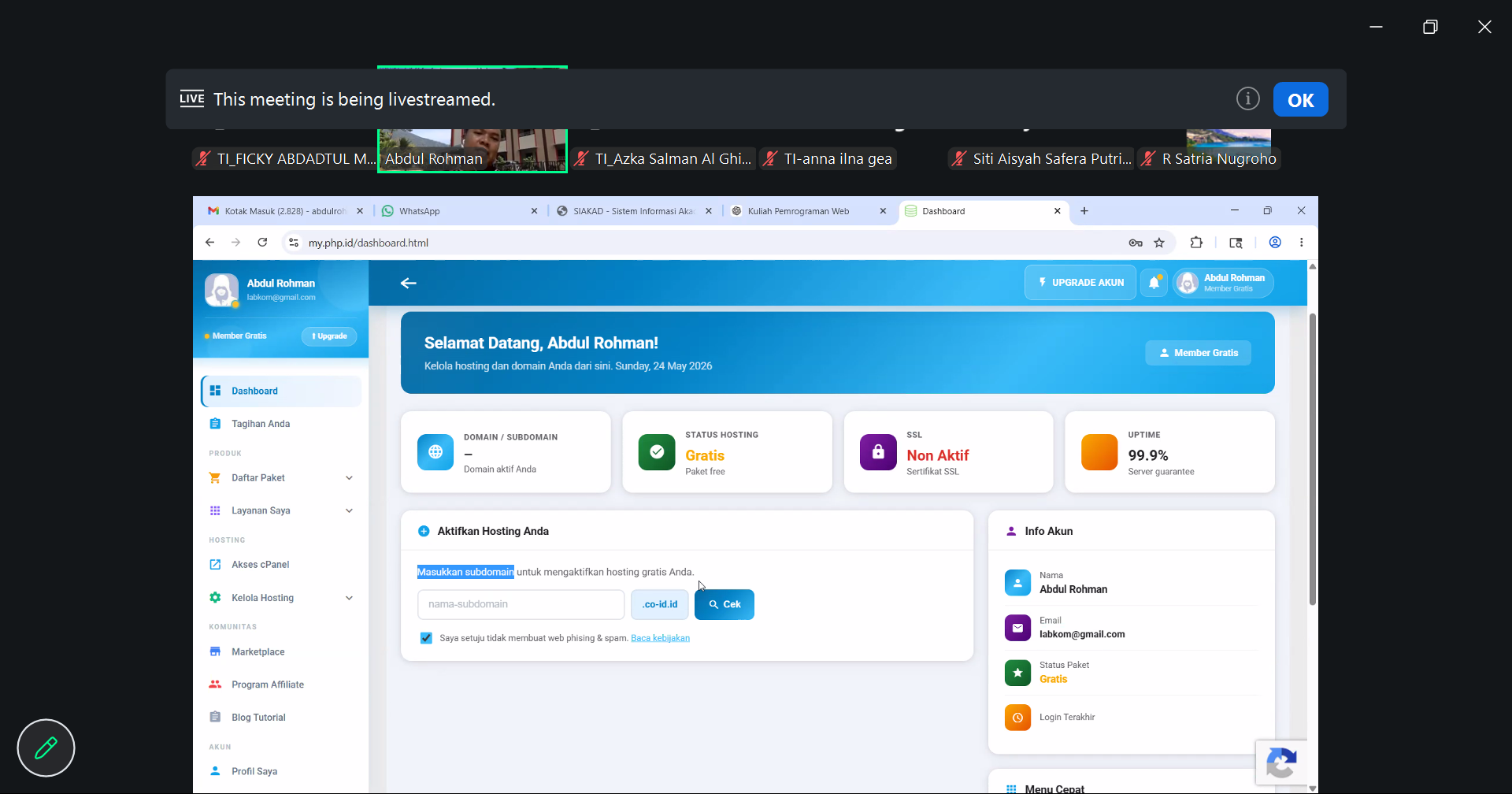Click the UPGRADE AKUN button
Screen dimensions: 1512x794
(1080, 283)
